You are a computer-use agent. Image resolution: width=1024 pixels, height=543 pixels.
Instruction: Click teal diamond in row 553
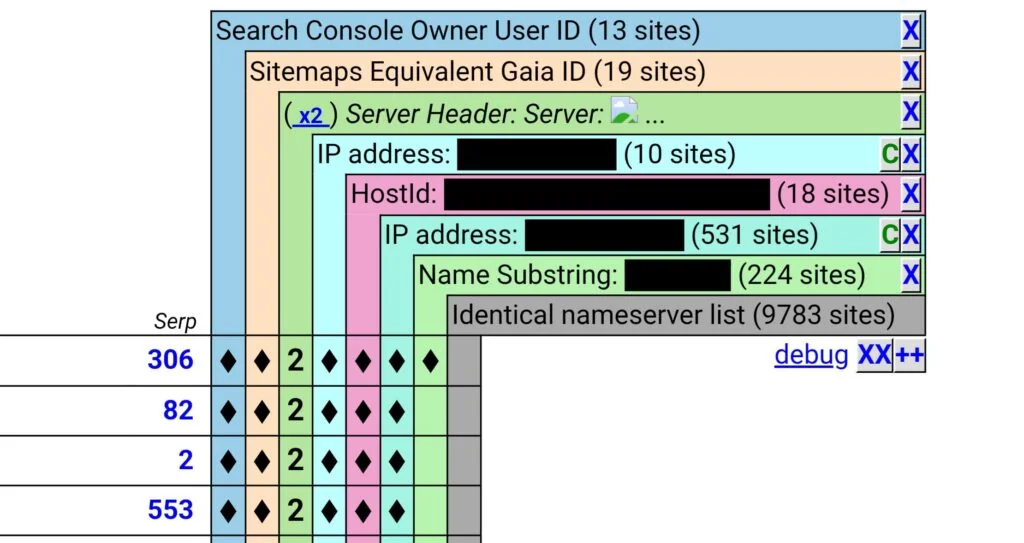[x=396, y=511]
